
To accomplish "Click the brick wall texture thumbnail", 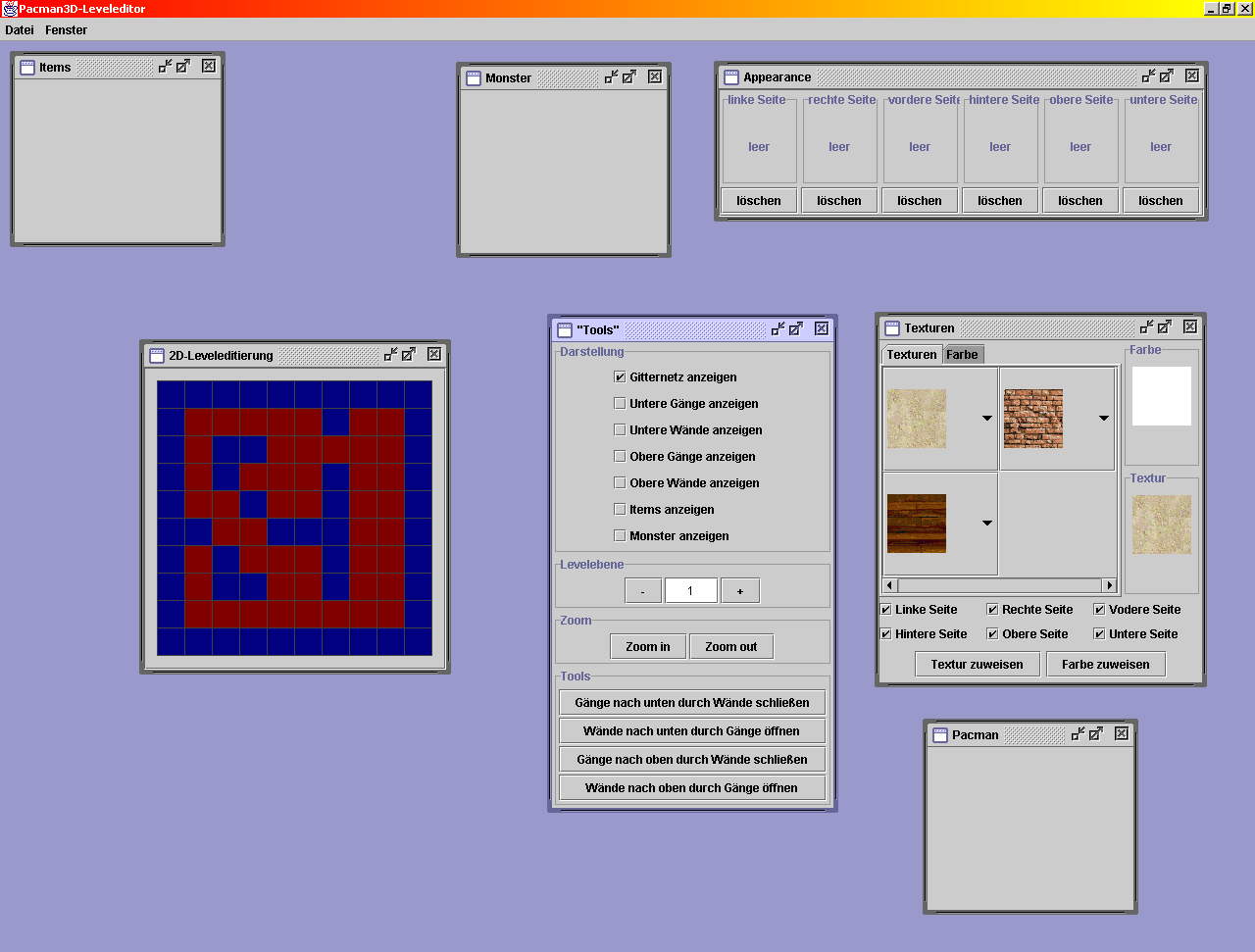I will 1032,419.
